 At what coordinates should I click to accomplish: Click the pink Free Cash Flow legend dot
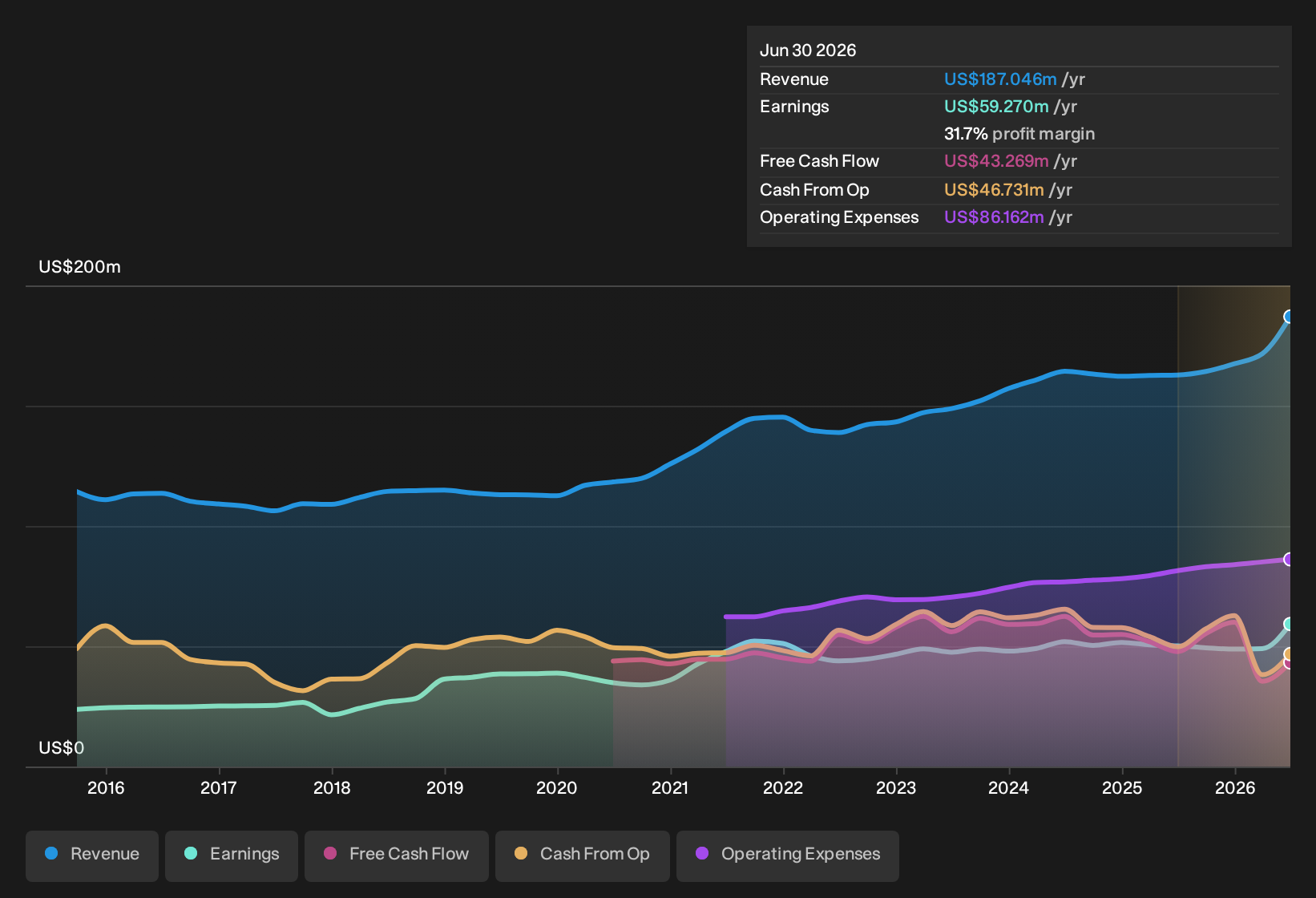click(x=330, y=853)
